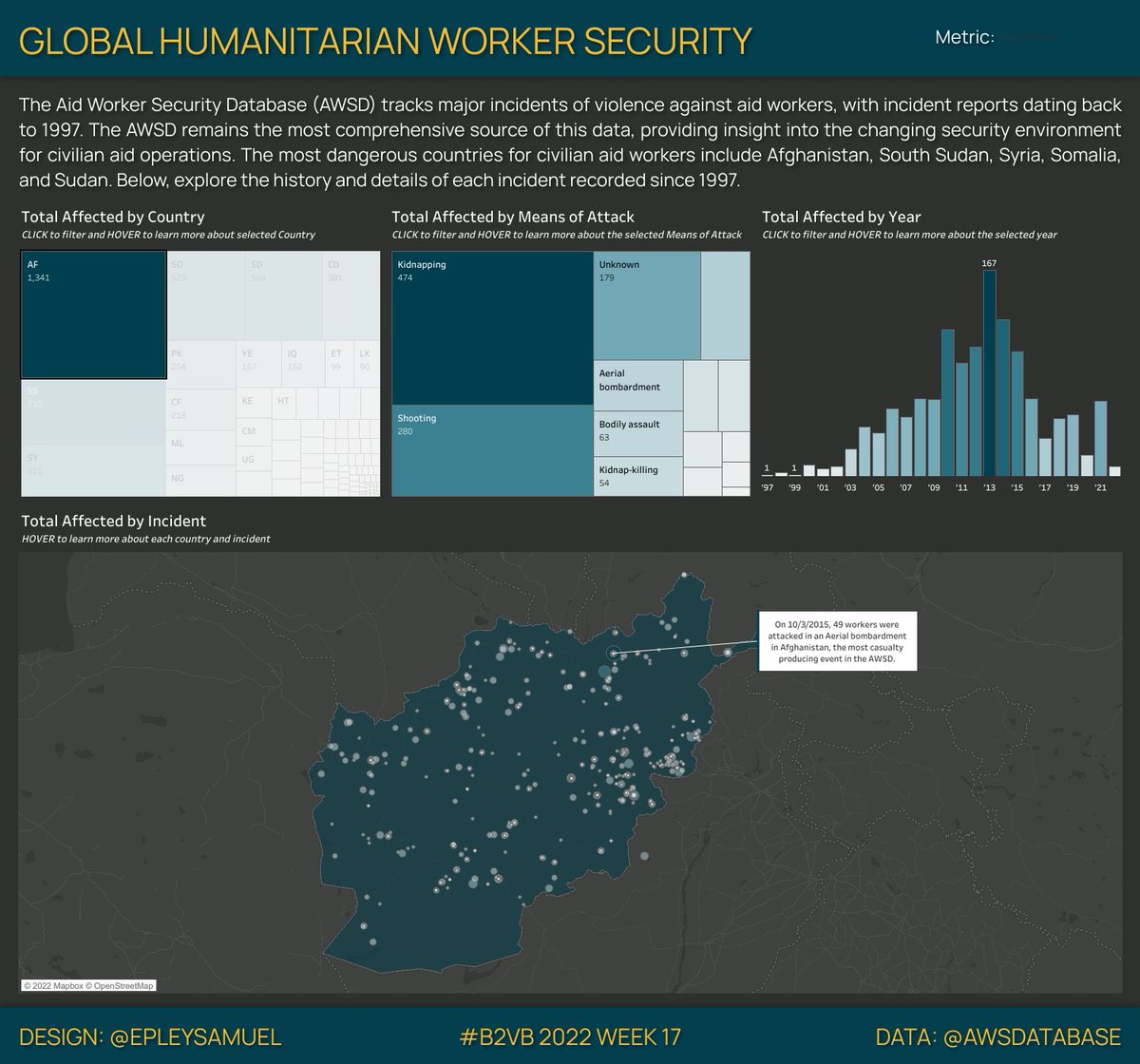The width and height of the screenshot is (1140, 1064).
Task: Select the CD 381 treemap cell
Action: coord(351,295)
